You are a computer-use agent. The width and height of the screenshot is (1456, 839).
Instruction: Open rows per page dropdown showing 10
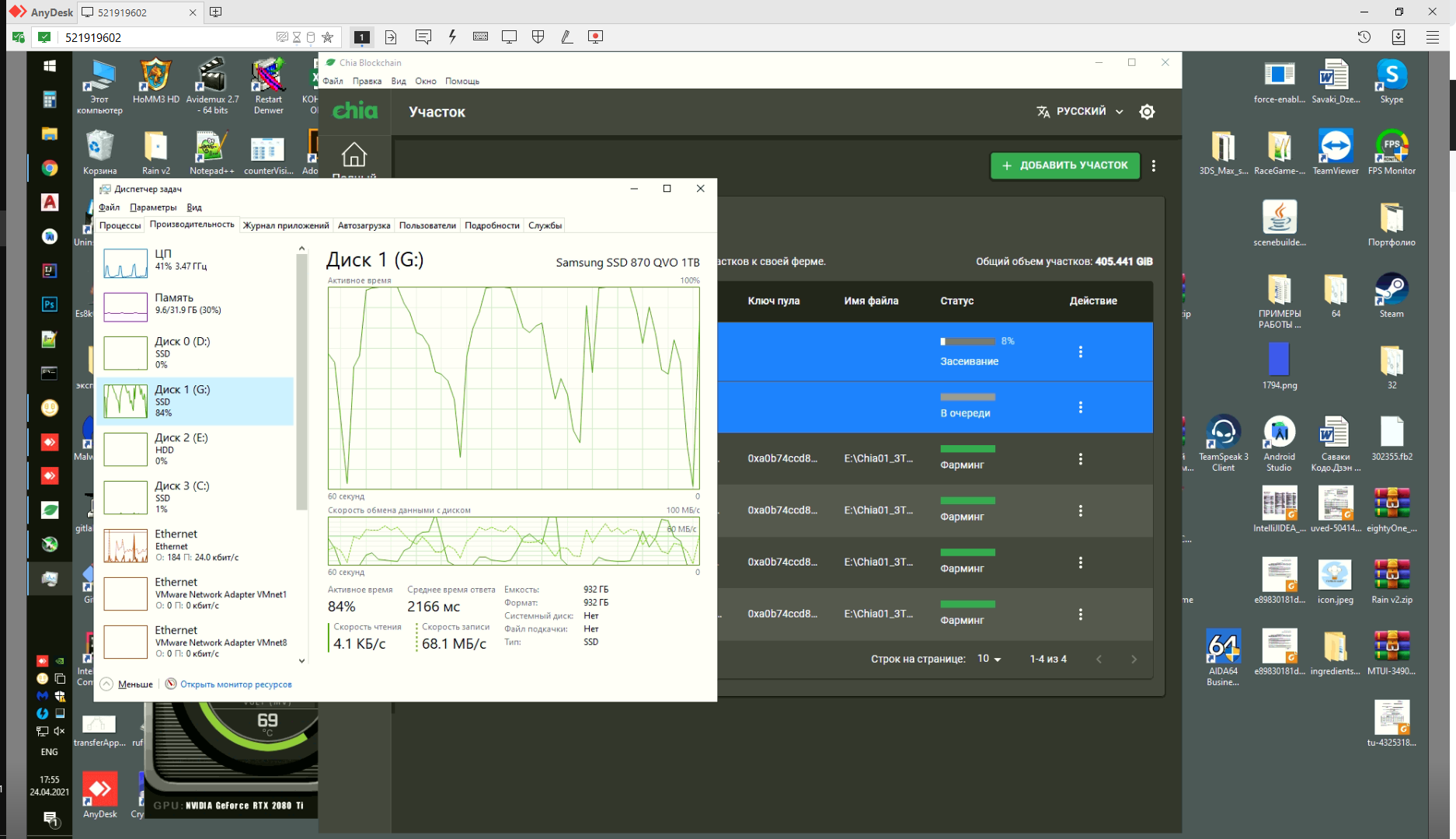coord(989,659)
